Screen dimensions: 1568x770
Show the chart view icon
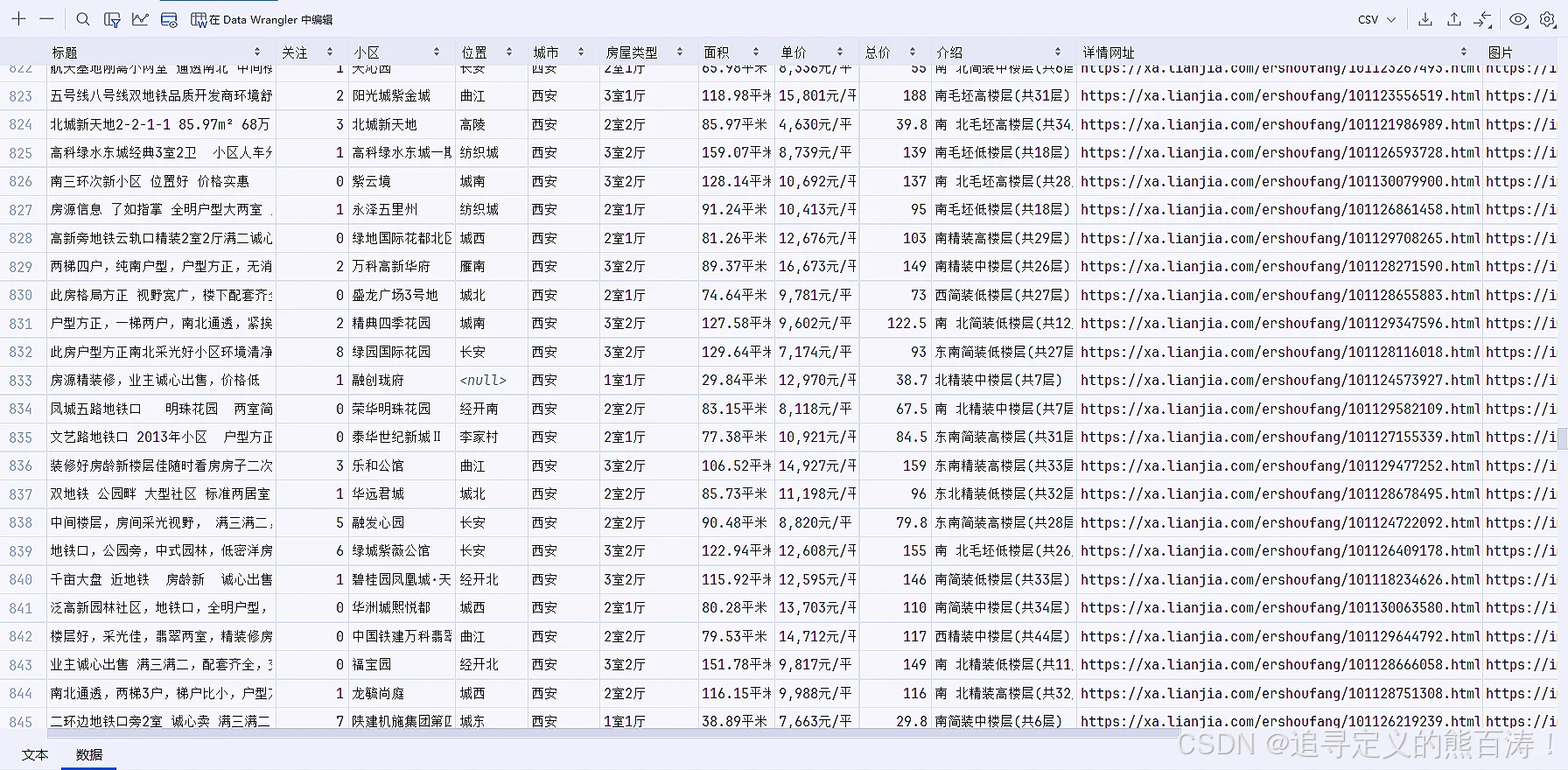(x=140, y=18)
